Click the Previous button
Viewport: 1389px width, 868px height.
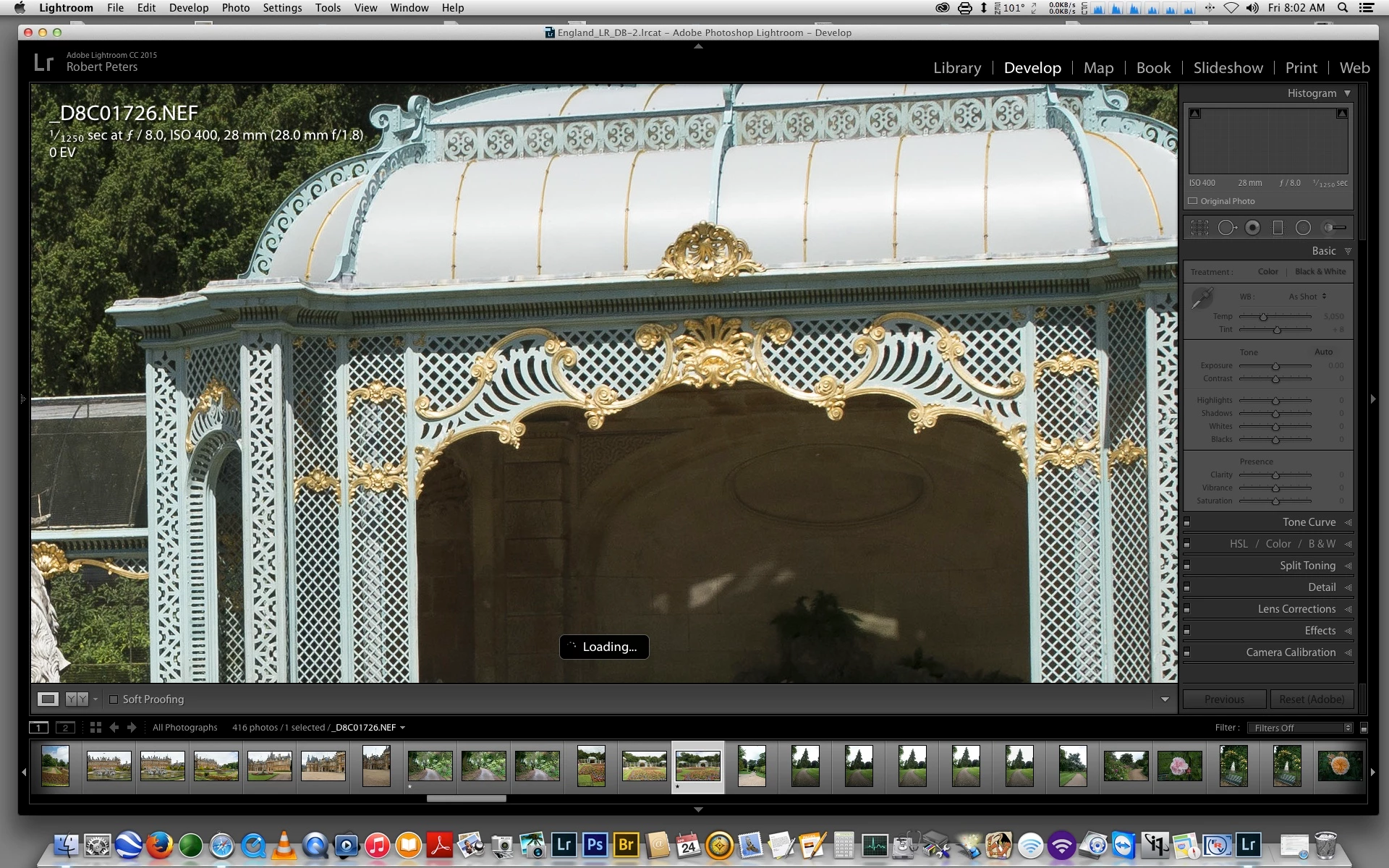coord(1224,699)
